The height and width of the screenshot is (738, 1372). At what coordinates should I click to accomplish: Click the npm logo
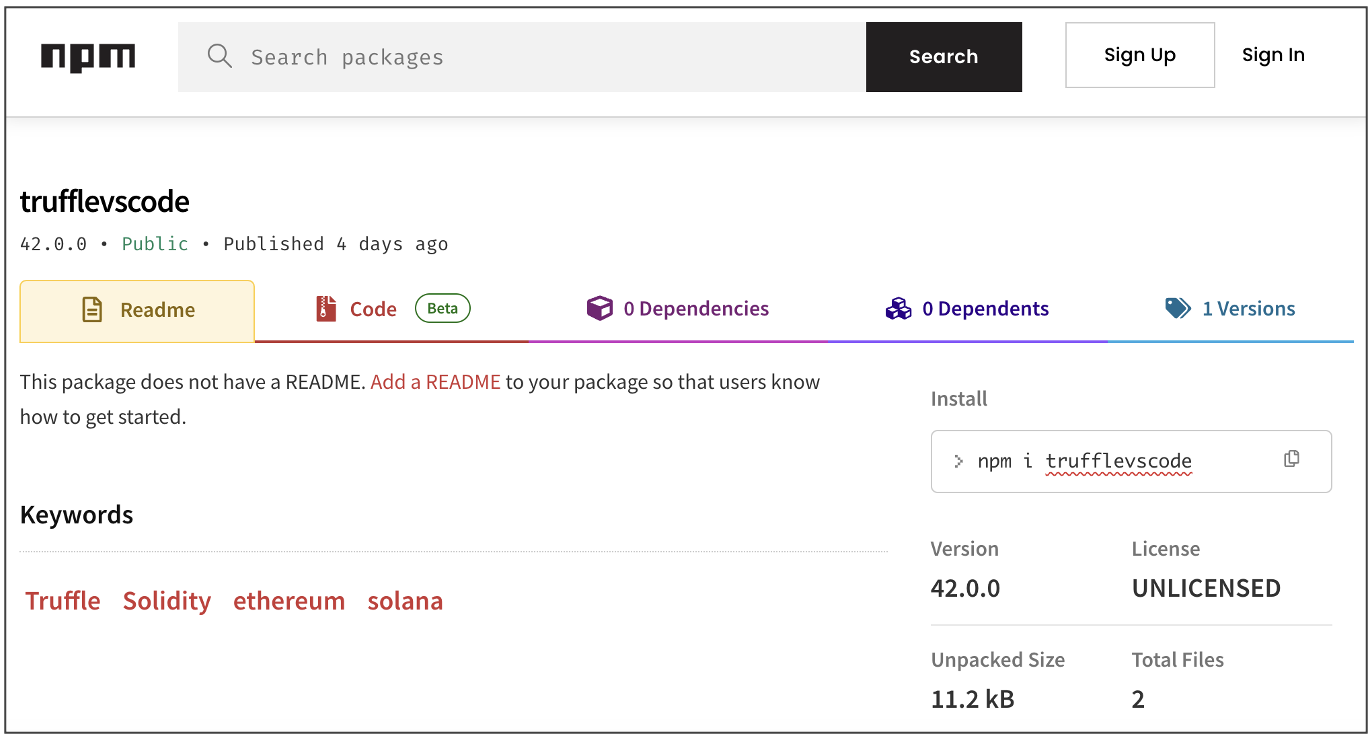coord(87,57)
